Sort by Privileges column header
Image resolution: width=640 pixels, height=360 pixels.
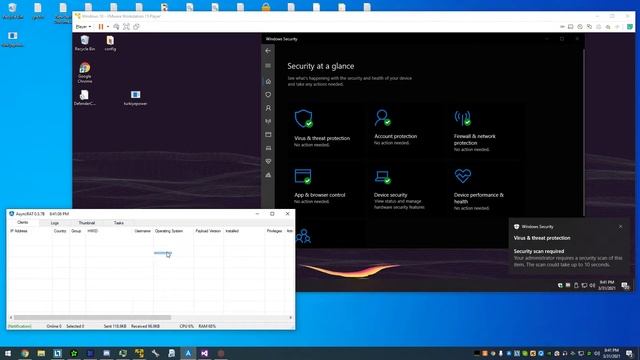click(x=275, y=231)
